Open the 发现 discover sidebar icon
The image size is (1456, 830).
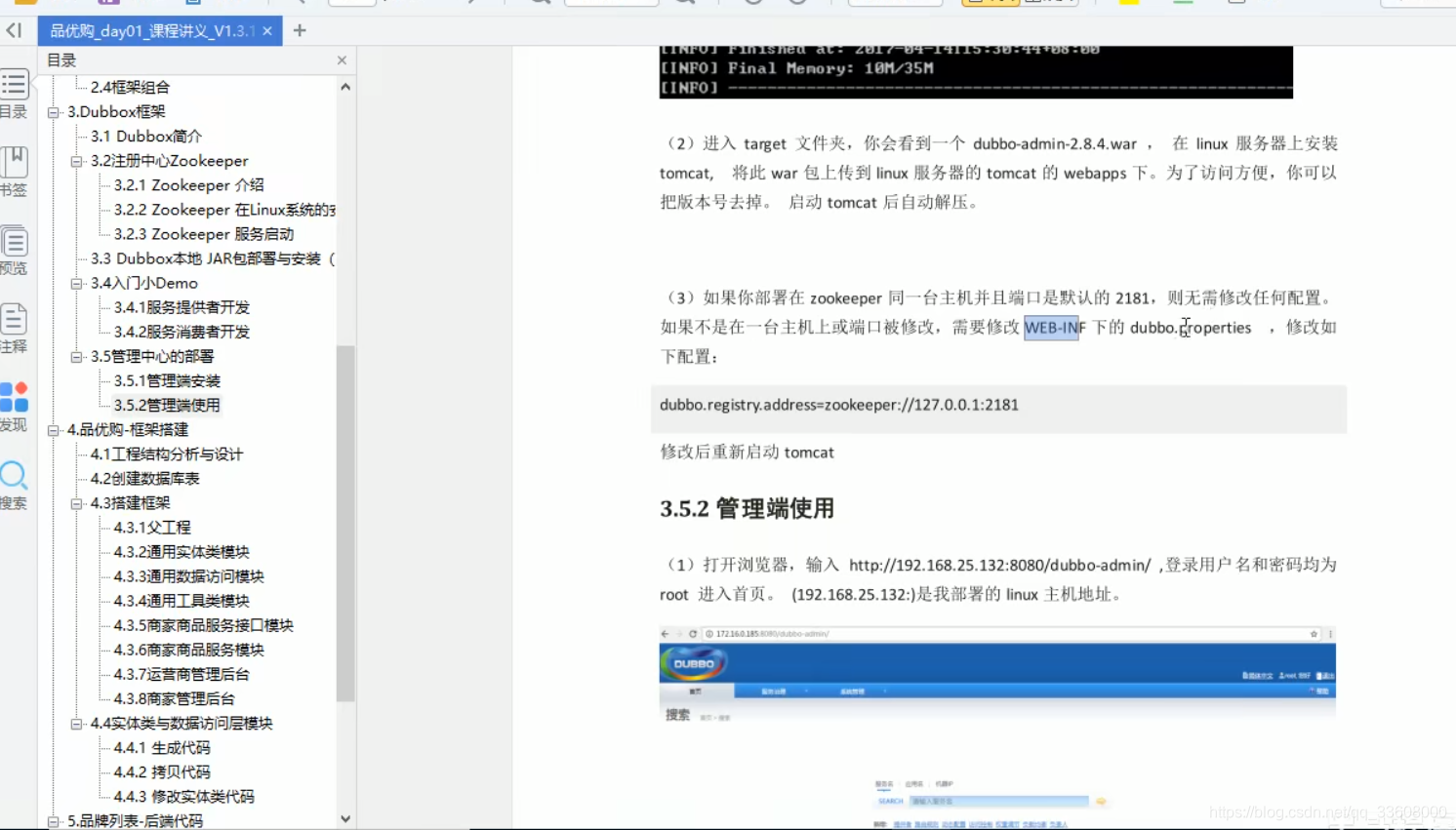[x=14, y=407]
